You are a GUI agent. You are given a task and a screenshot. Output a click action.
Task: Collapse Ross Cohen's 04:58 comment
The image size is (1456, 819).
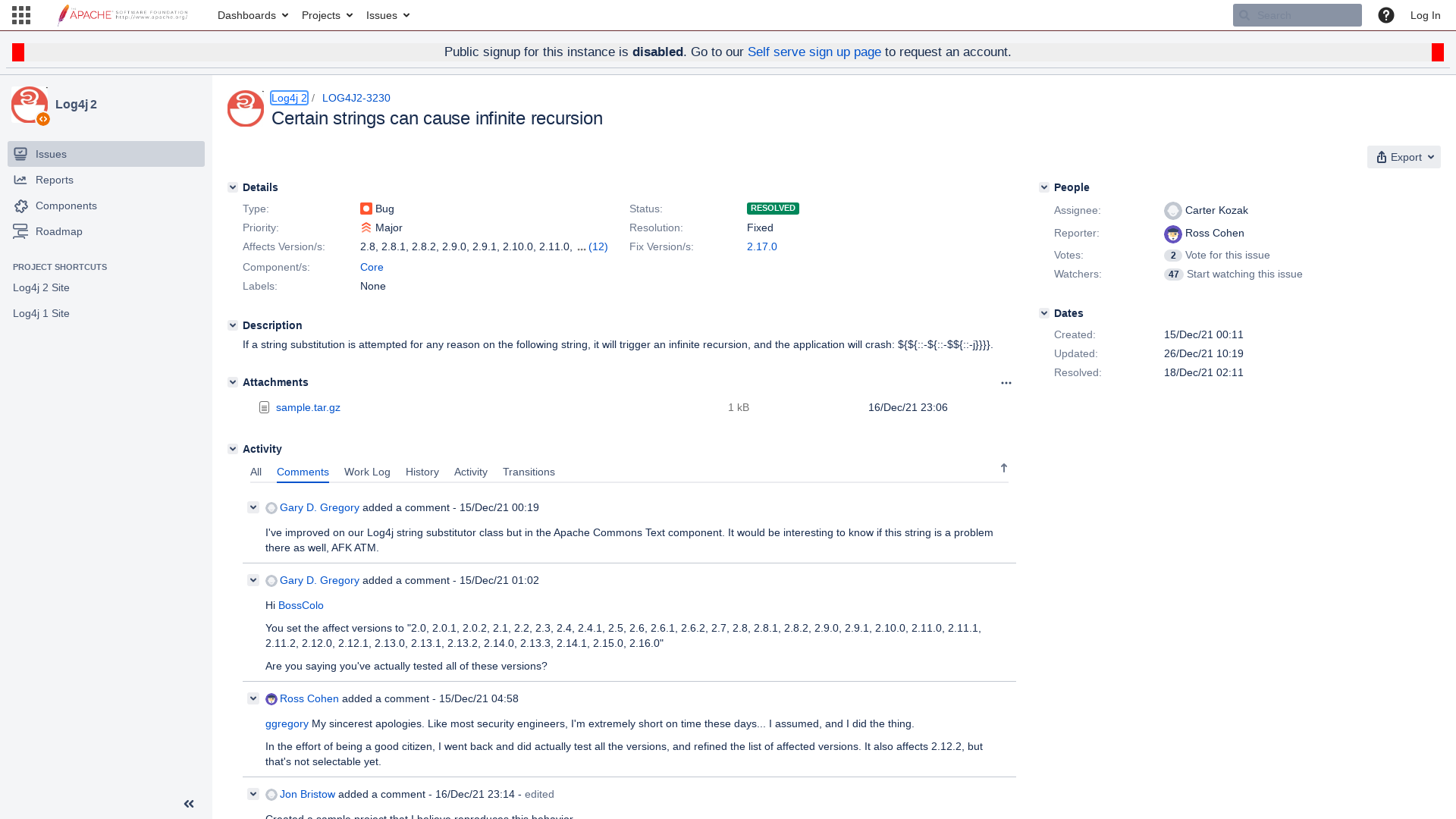coord(253,698)
